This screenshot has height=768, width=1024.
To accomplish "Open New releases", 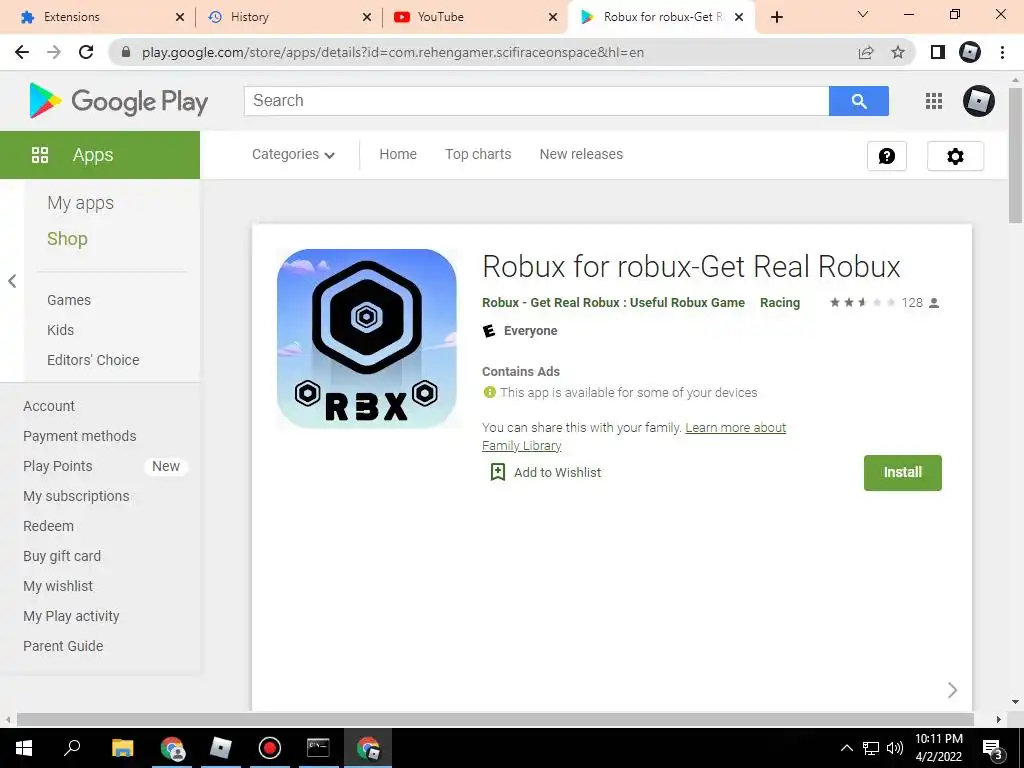I will [x=581, y=154].
